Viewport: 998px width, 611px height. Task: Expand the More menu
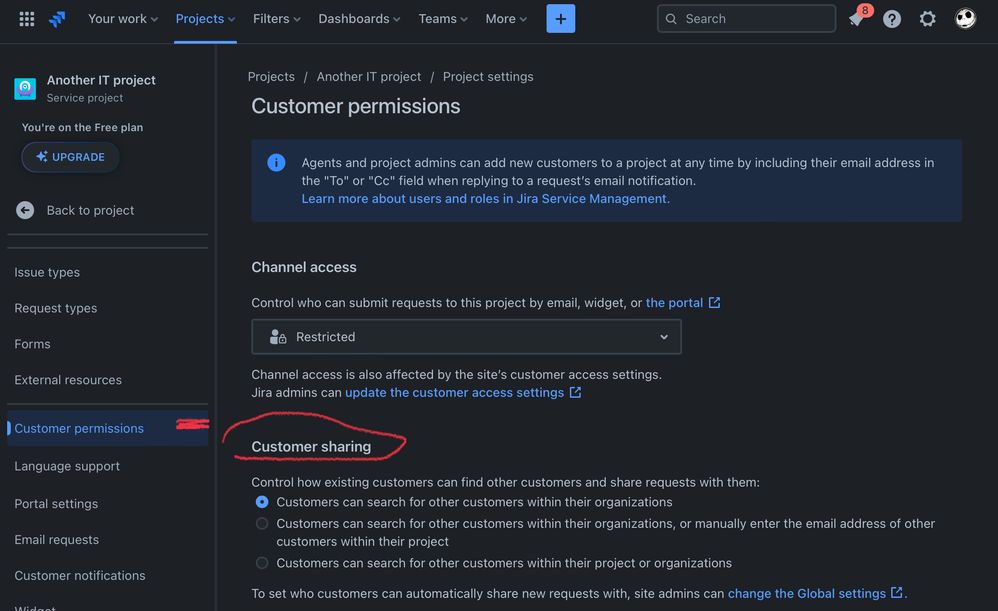coord(506,19)
